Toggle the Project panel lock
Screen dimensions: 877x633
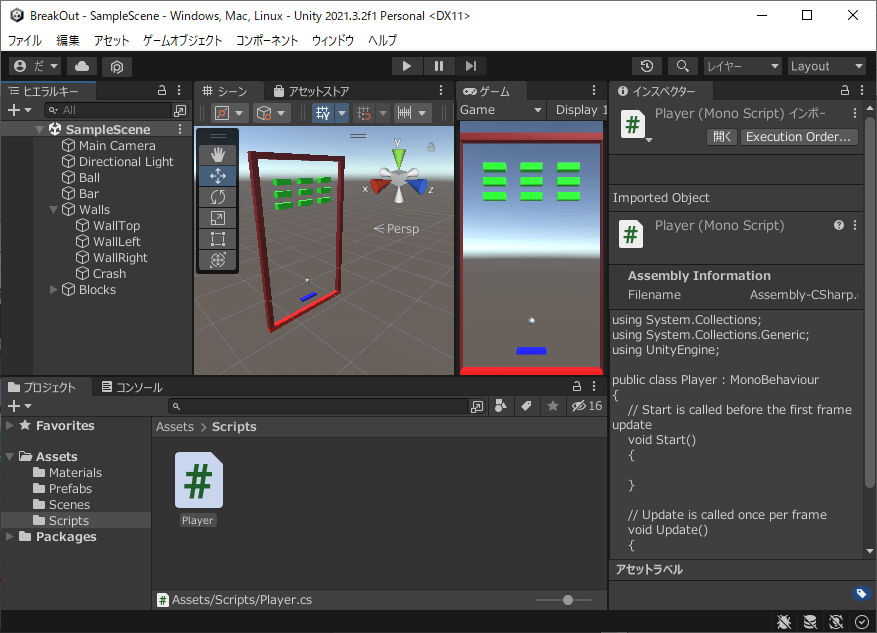pos(577,386)
